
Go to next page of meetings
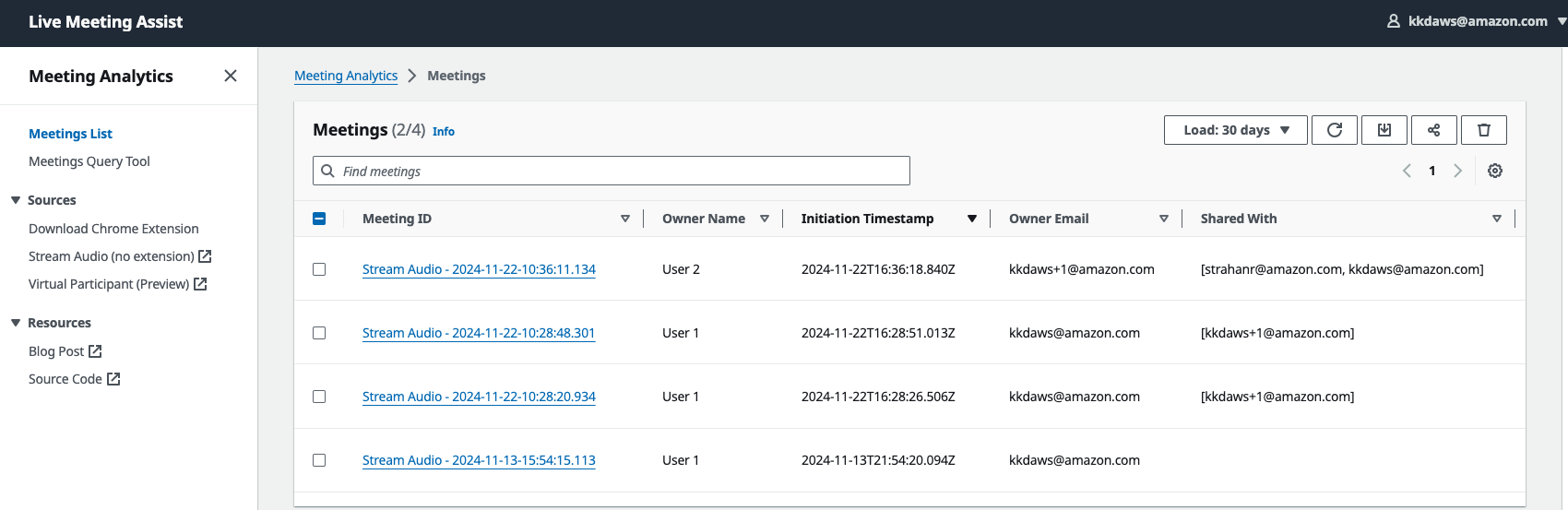[x=1457, y=171]
